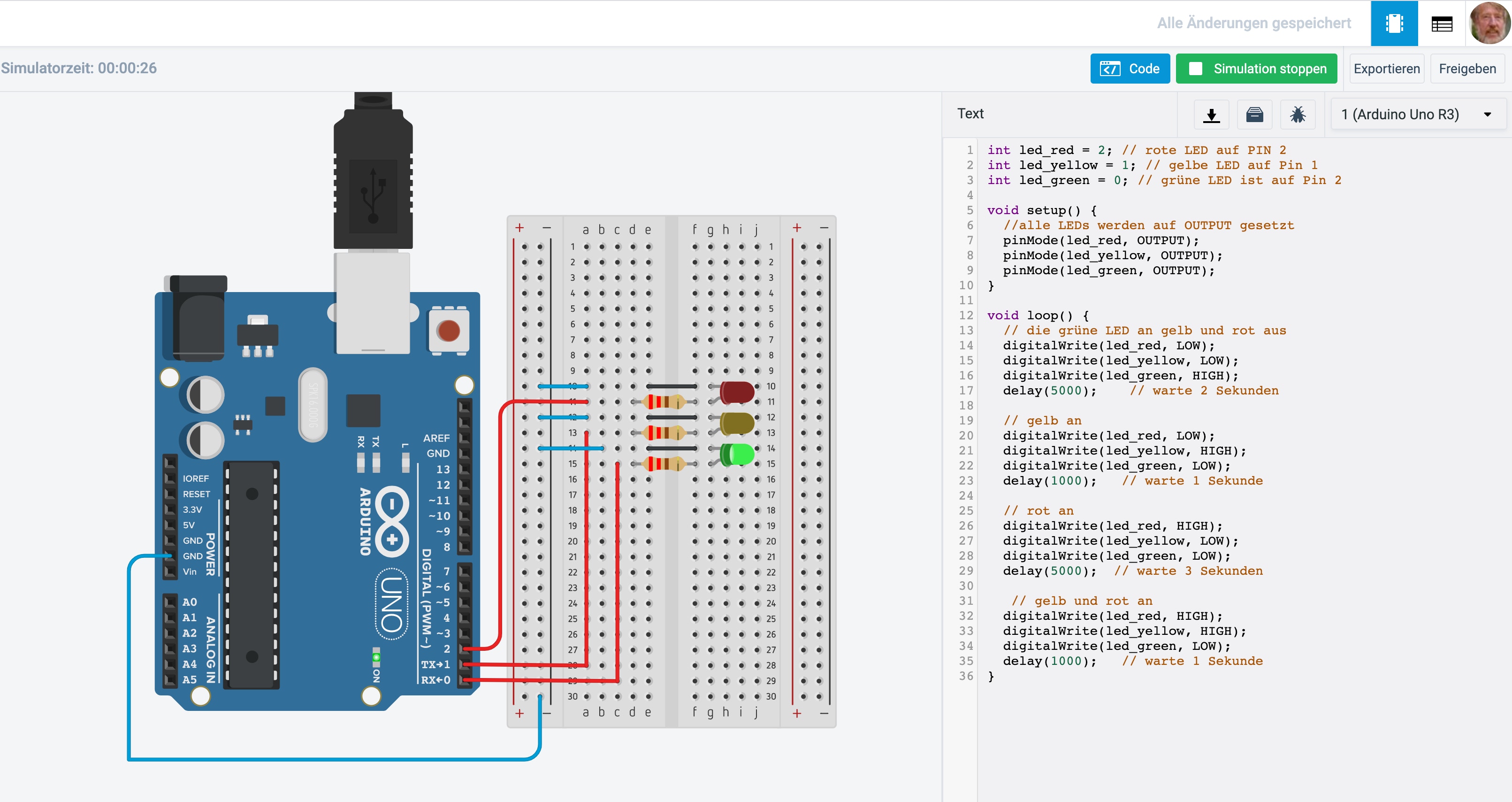This screenshot has height=802, width=1512.
Task: Open the user profile avatar
Action: tap(1489, 23)
